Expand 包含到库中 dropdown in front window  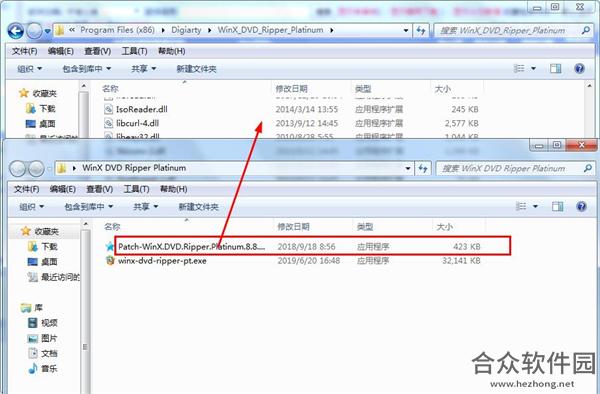tap(88, 207)
